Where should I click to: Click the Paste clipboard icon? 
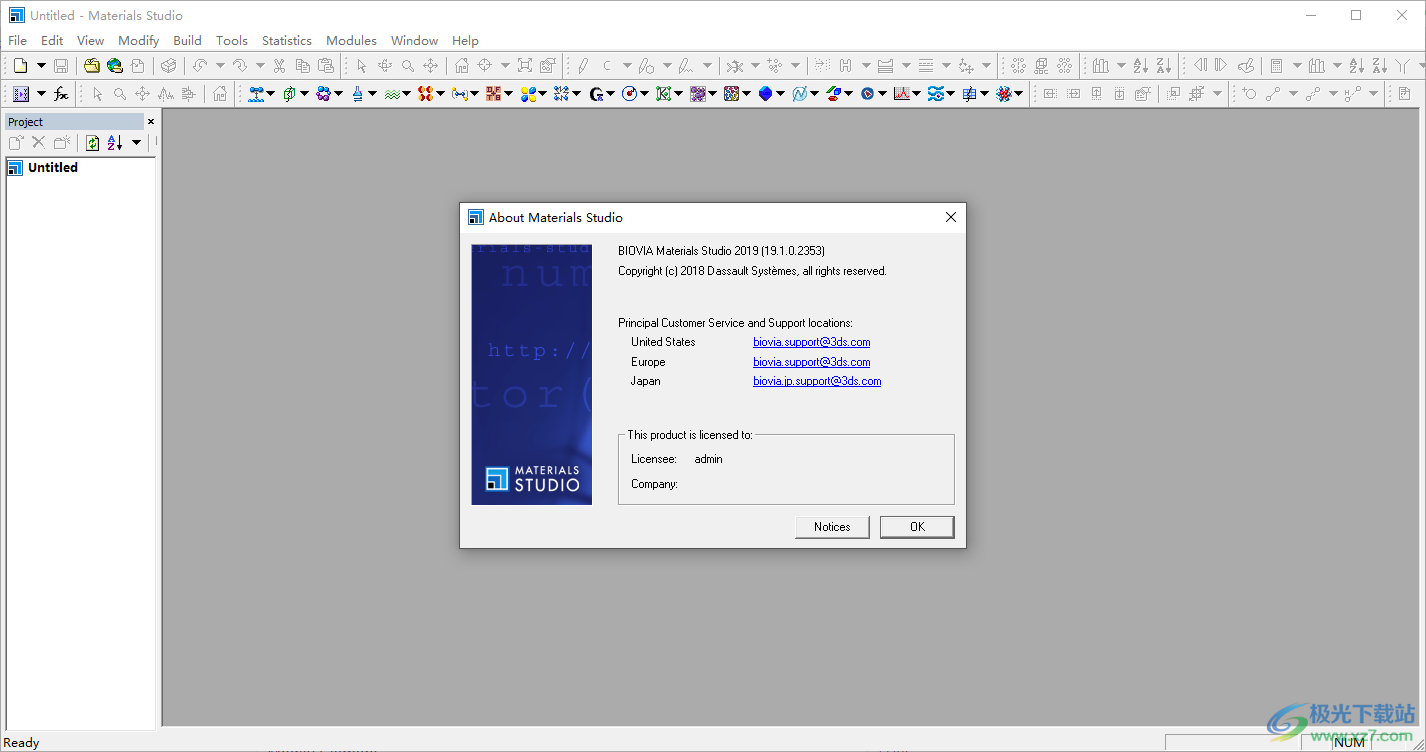pyautogui.click(x=326, y=66)
